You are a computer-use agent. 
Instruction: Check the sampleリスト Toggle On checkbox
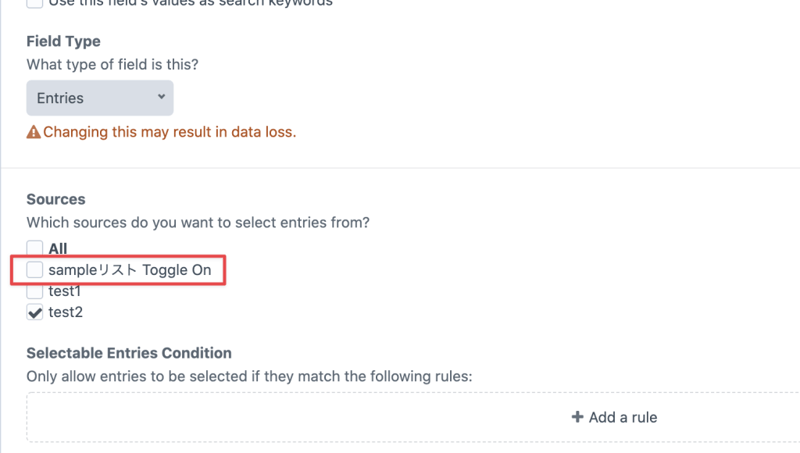point(35,270)
